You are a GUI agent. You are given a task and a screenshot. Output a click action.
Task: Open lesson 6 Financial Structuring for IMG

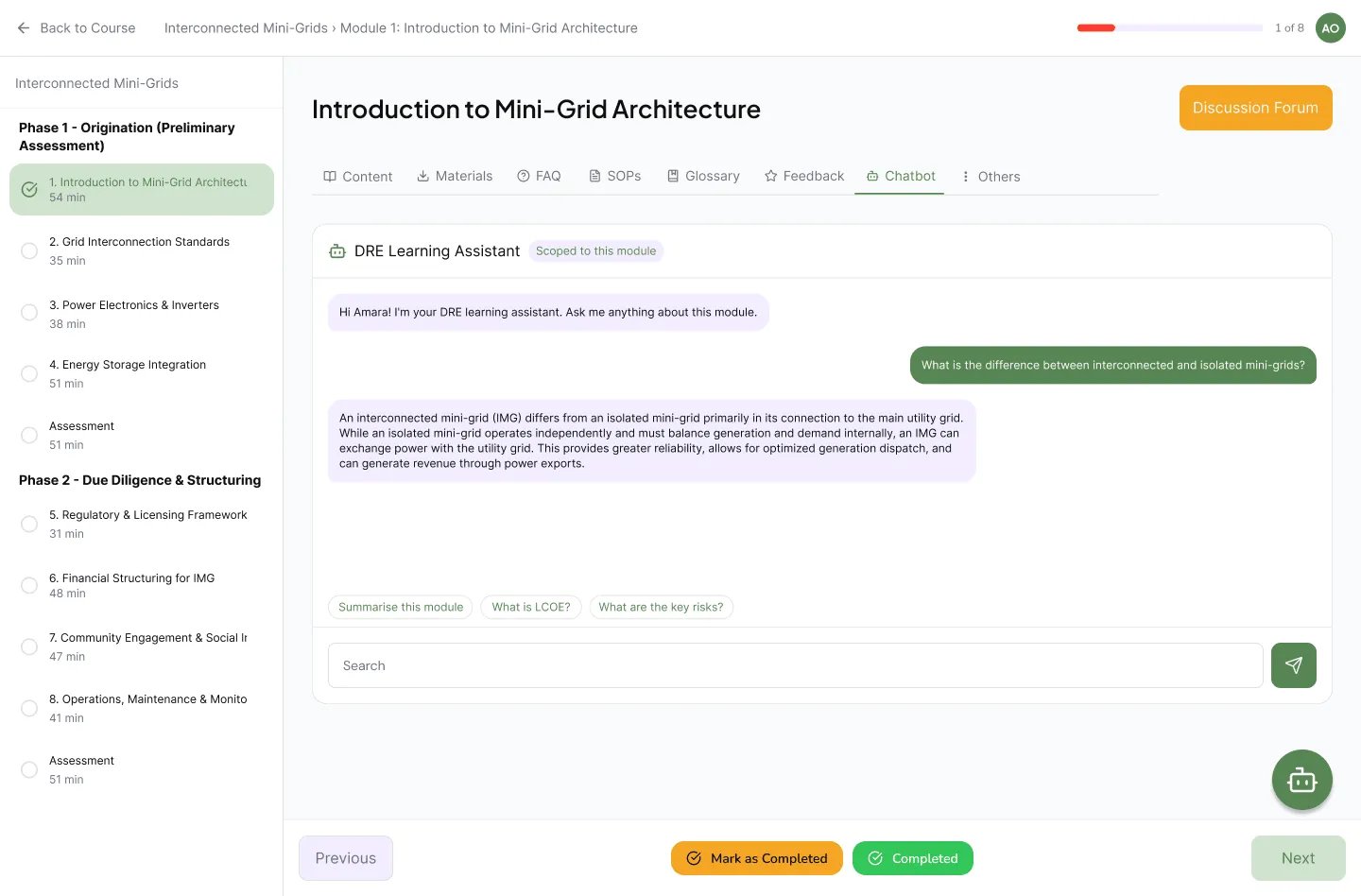(142, 585)
